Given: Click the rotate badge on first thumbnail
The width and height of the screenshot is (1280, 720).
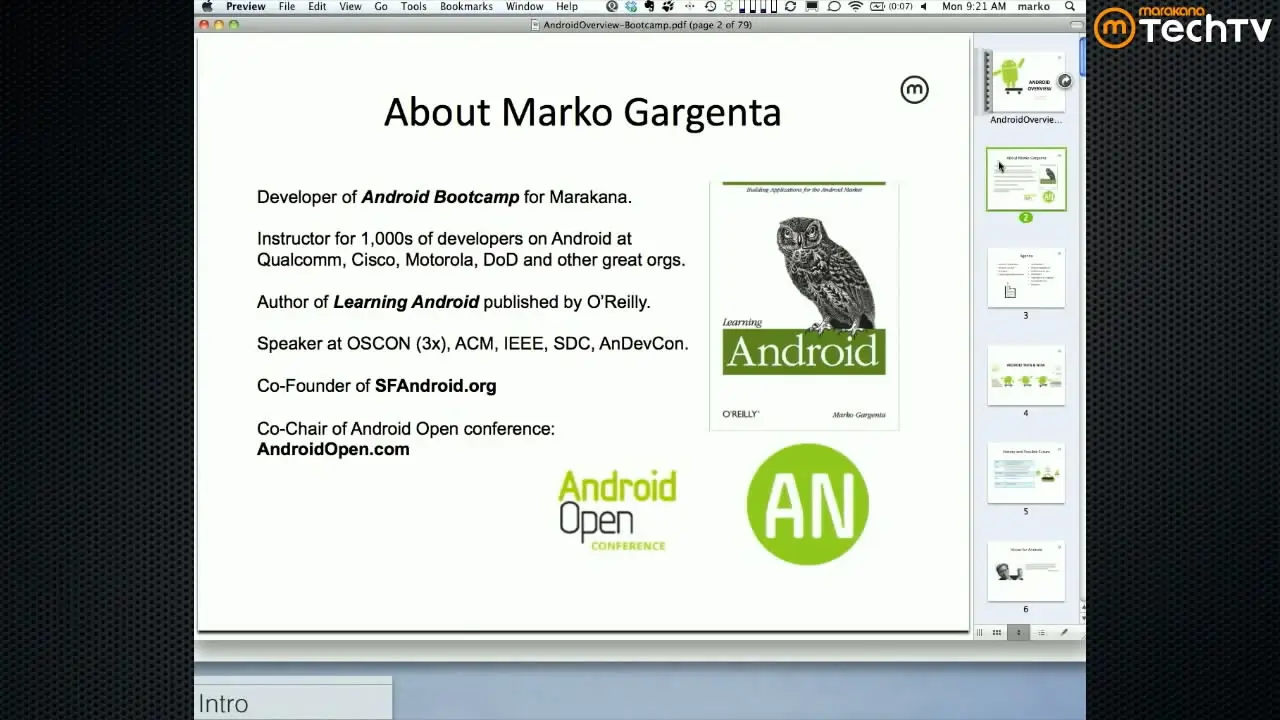Looking at the screenshot, I should [x=1064, y=81].
